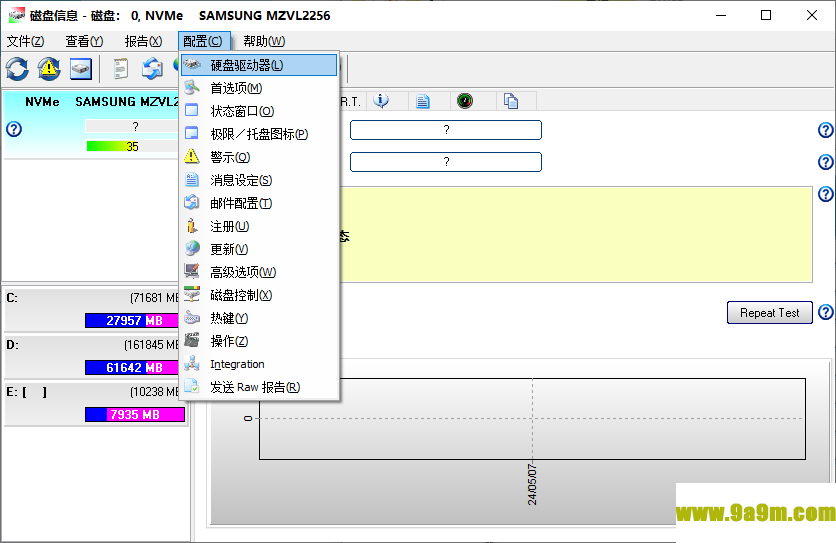836x543 pixels.
Task: Open 操作(Z) menu entry
Action: pos(259,341)
